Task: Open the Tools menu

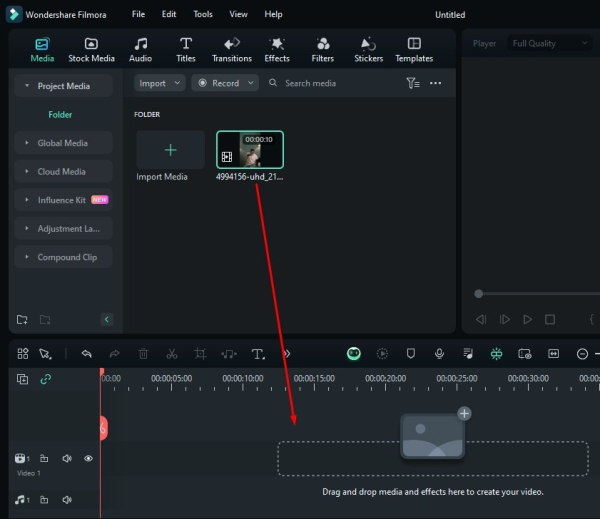Action: point(202,15)
